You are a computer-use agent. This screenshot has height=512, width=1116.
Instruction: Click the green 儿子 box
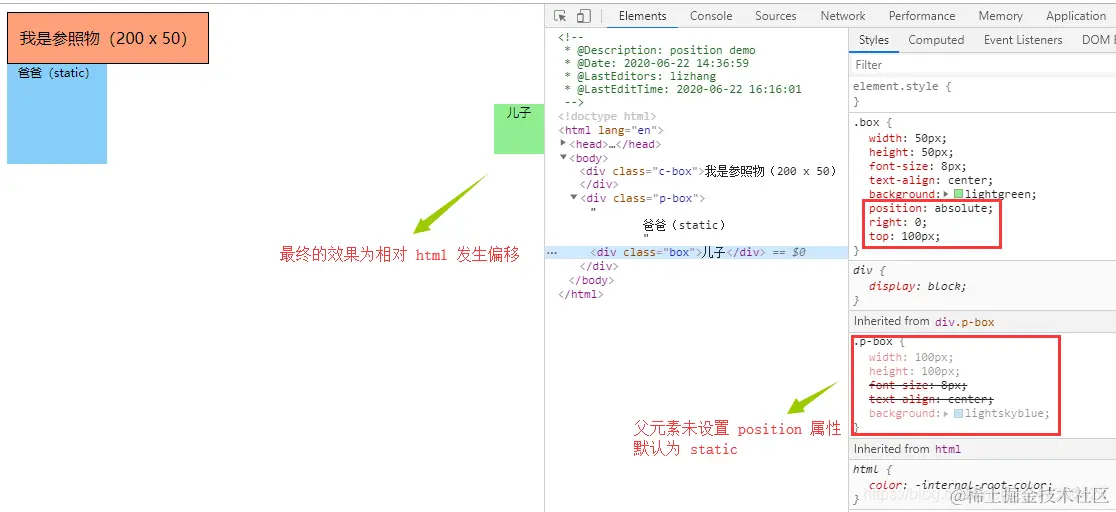[x=519, y=129]
